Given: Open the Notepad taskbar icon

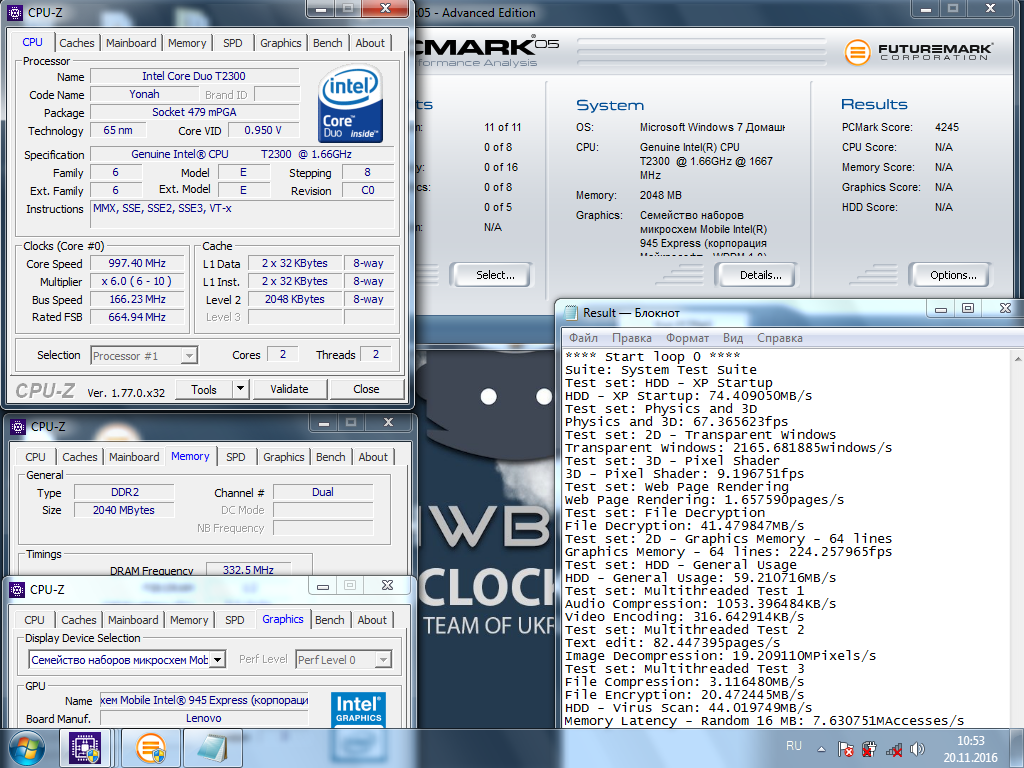Looking at the screenshot, I should (213, 748).
